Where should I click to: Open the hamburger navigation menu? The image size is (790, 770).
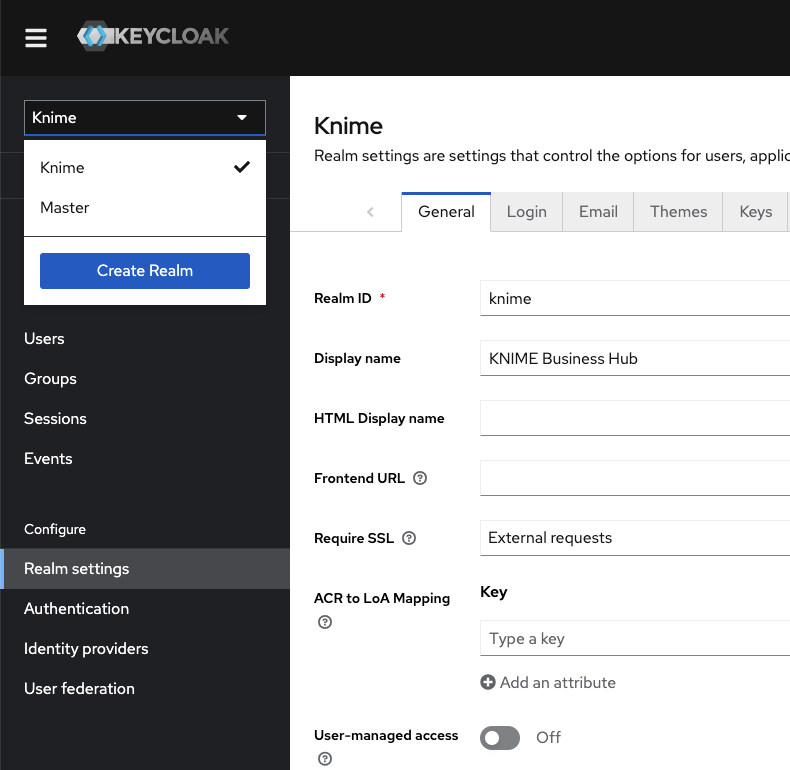point(36,38)
